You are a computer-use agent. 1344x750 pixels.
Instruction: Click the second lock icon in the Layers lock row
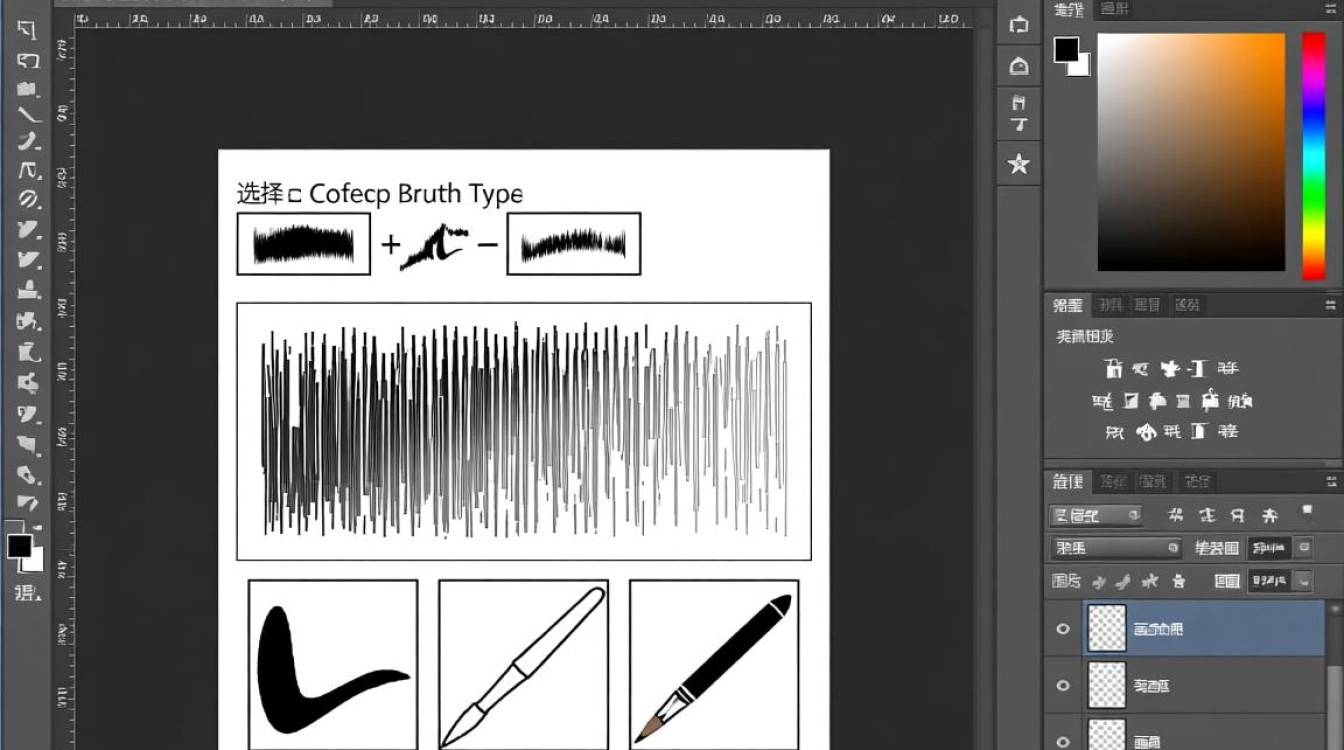click(x=1124, y=580)
